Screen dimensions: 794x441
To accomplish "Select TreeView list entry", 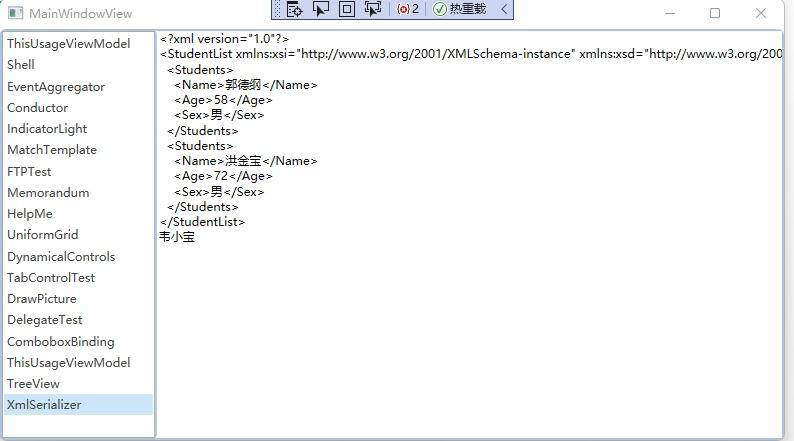I will 78,384.
